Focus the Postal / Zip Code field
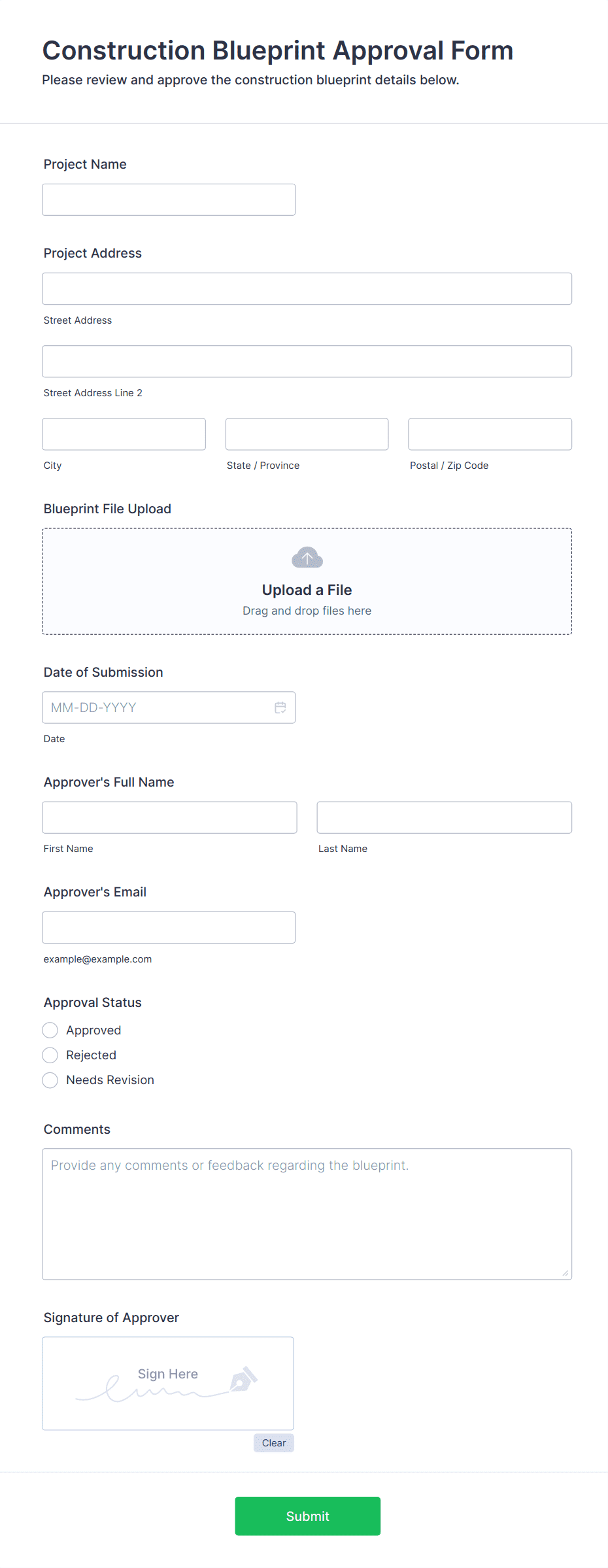The image size is (608, 1568). point(489,434)
